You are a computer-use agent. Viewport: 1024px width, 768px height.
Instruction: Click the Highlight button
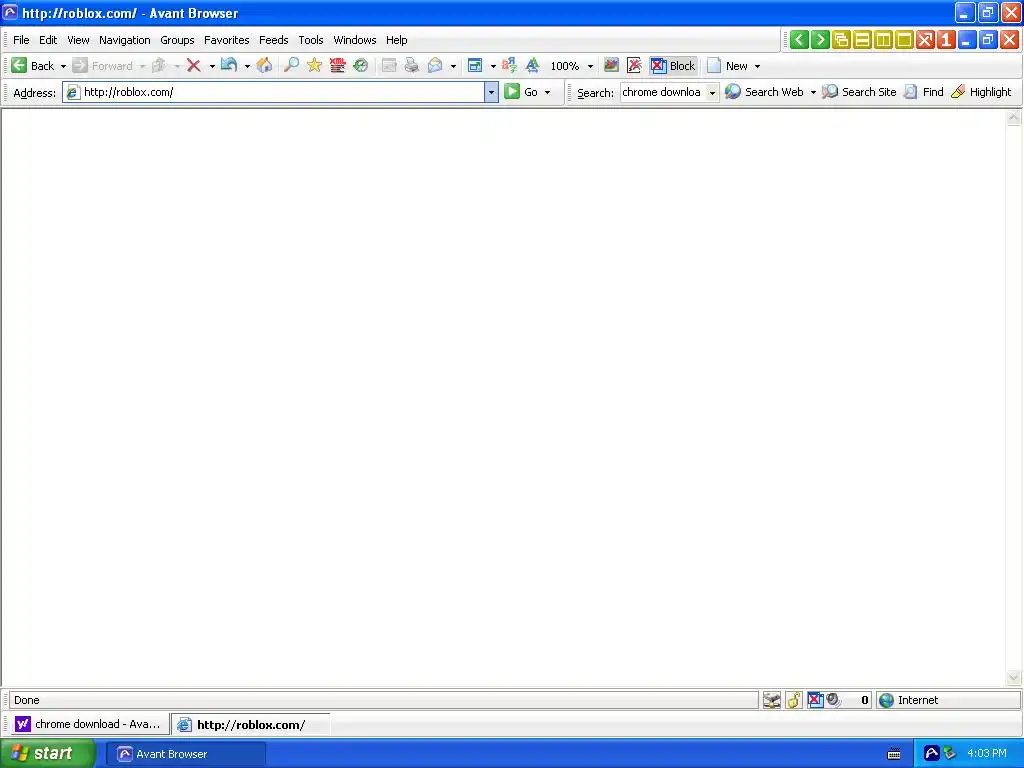click(982, 92)
